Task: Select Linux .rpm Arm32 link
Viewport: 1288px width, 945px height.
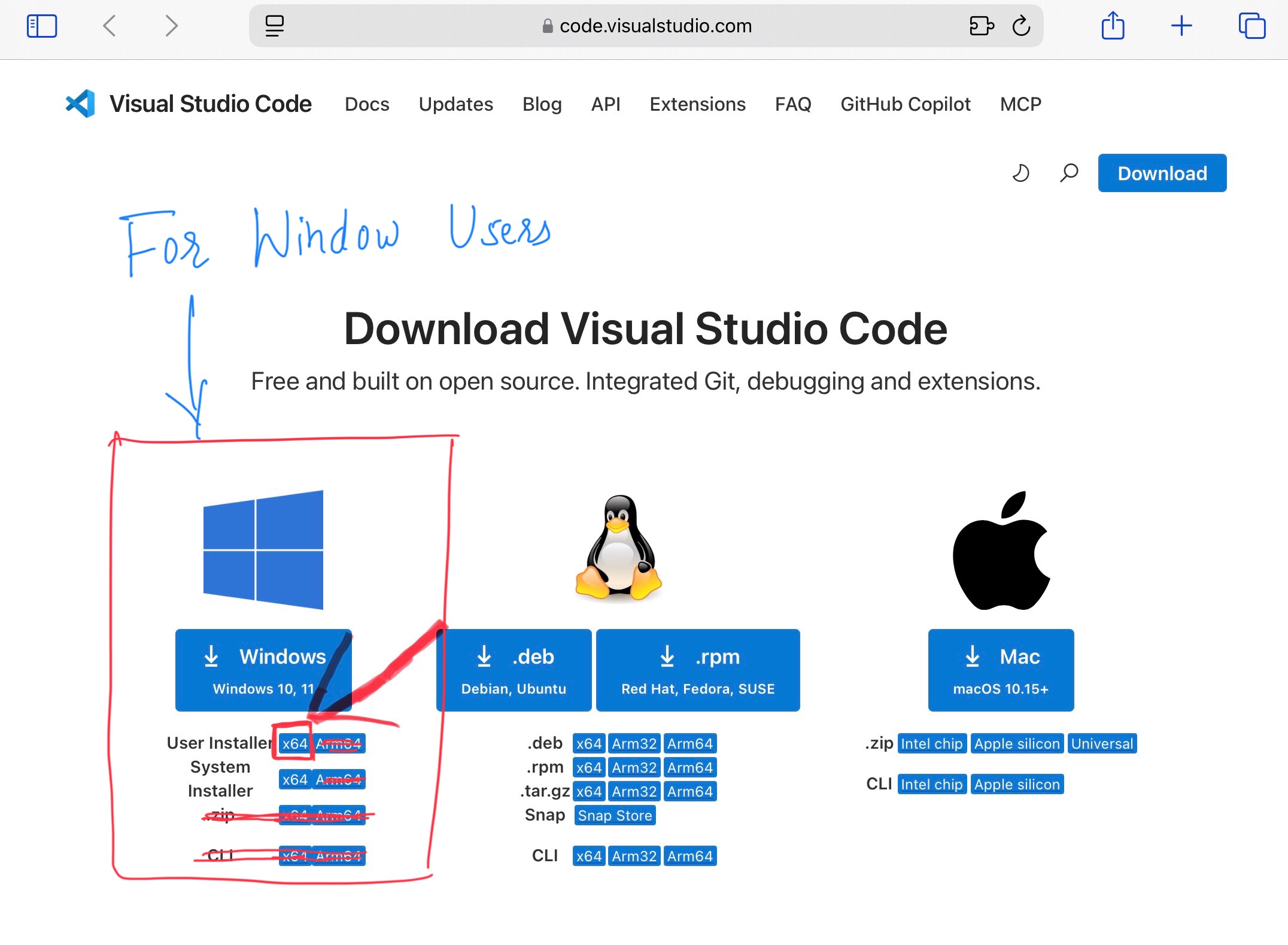Action: tap(634, 768)
